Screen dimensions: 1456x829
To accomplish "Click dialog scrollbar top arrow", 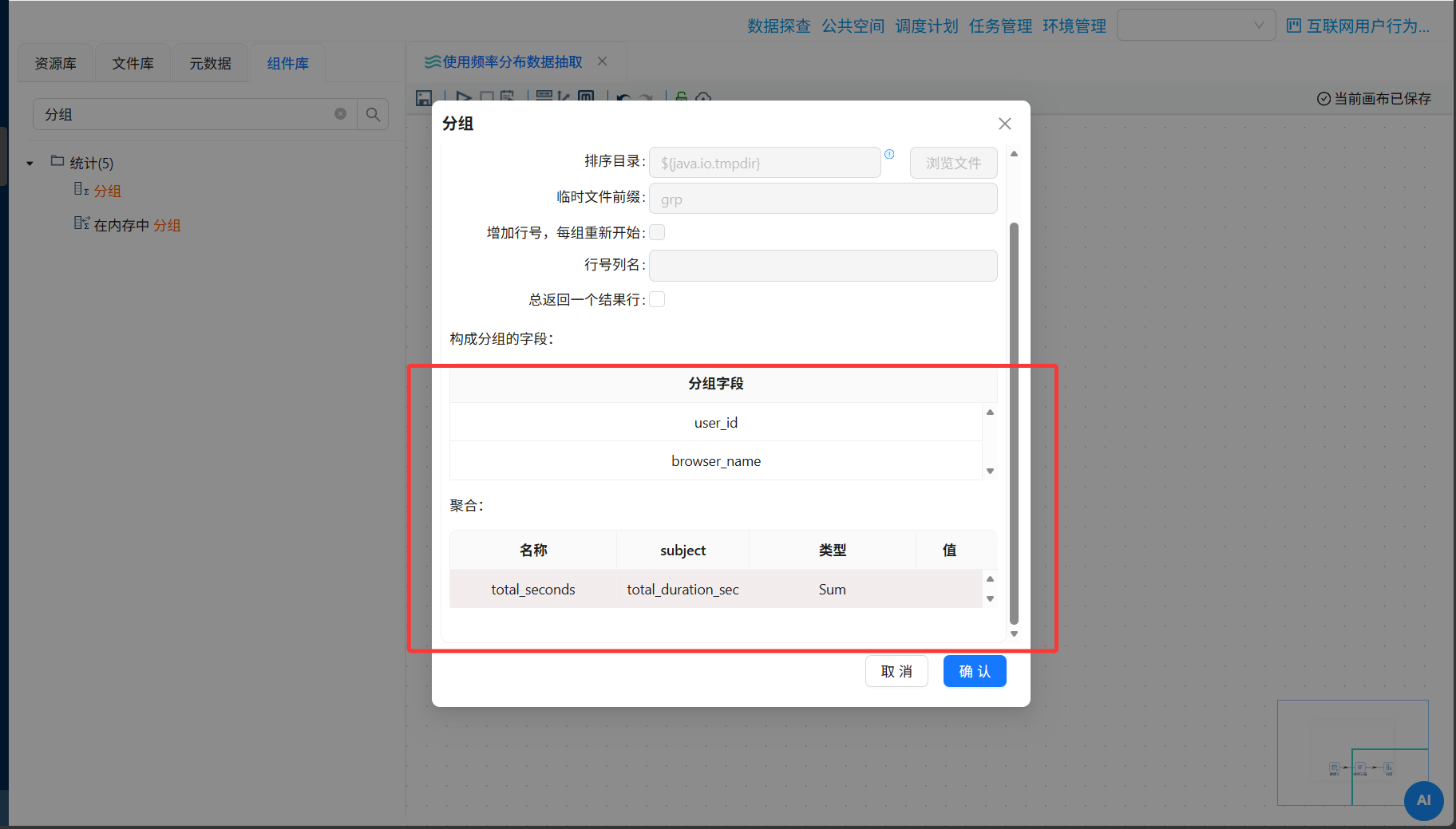I will 1015,153.
